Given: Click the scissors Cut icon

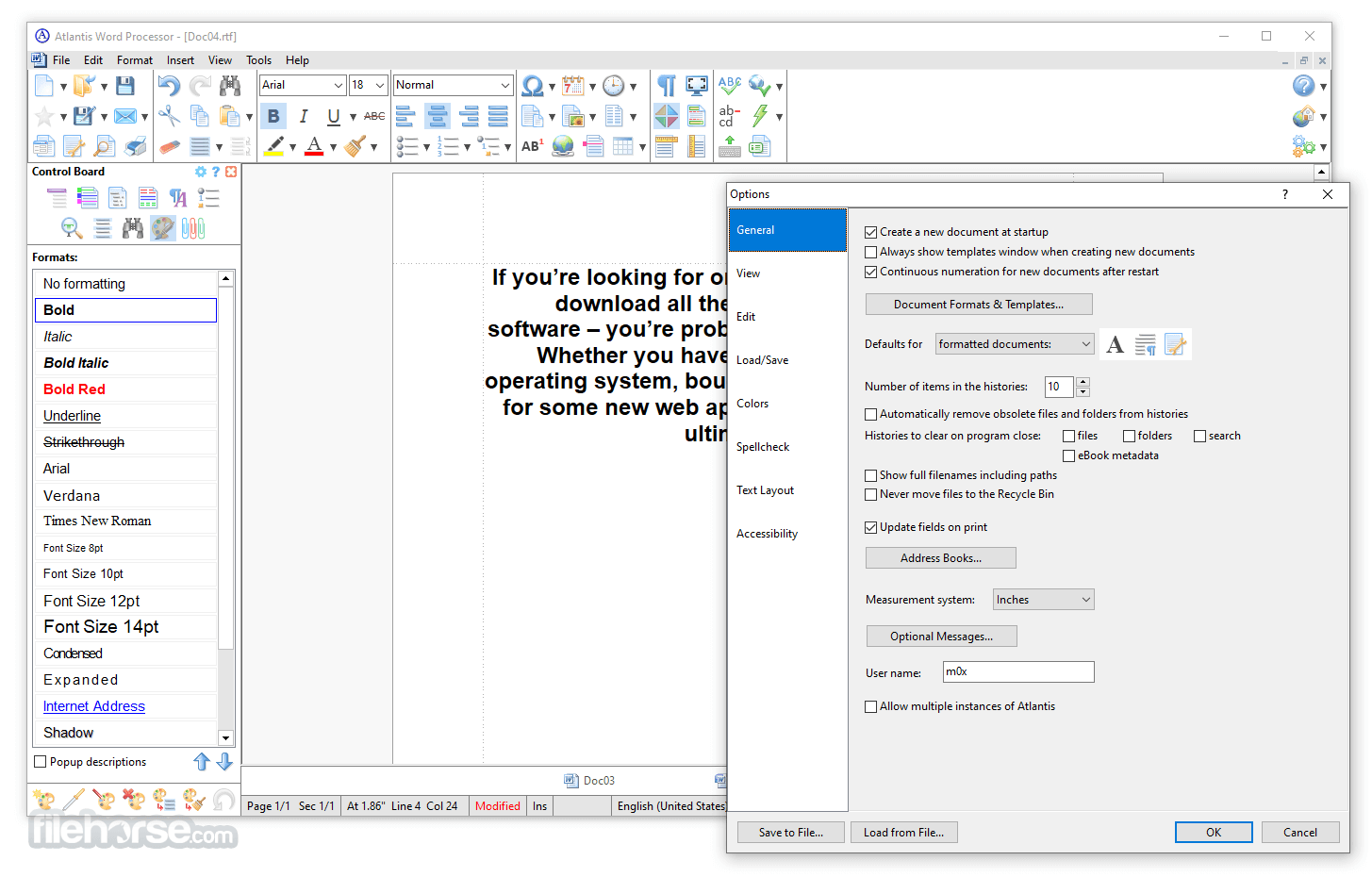Looking at the screenshot, I should pyautogui.click(x=169, y=116).
